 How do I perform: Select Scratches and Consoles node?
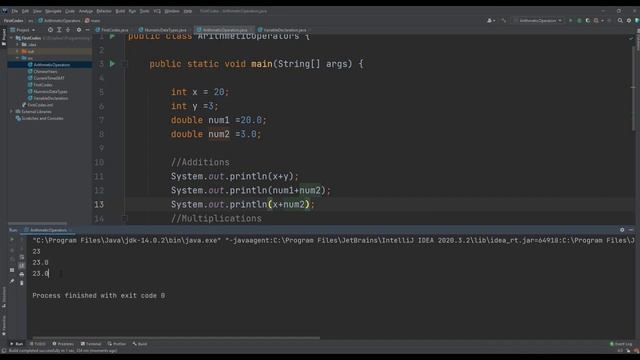40,118
